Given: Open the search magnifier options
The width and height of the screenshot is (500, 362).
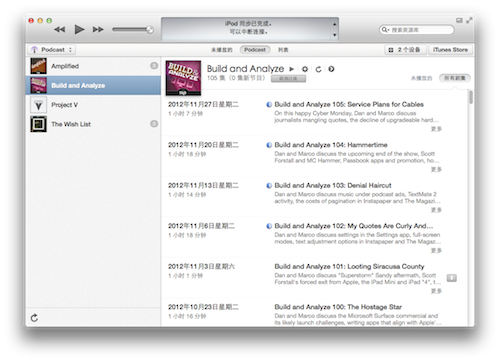Looking at the screenshot, I should (385, 30).
